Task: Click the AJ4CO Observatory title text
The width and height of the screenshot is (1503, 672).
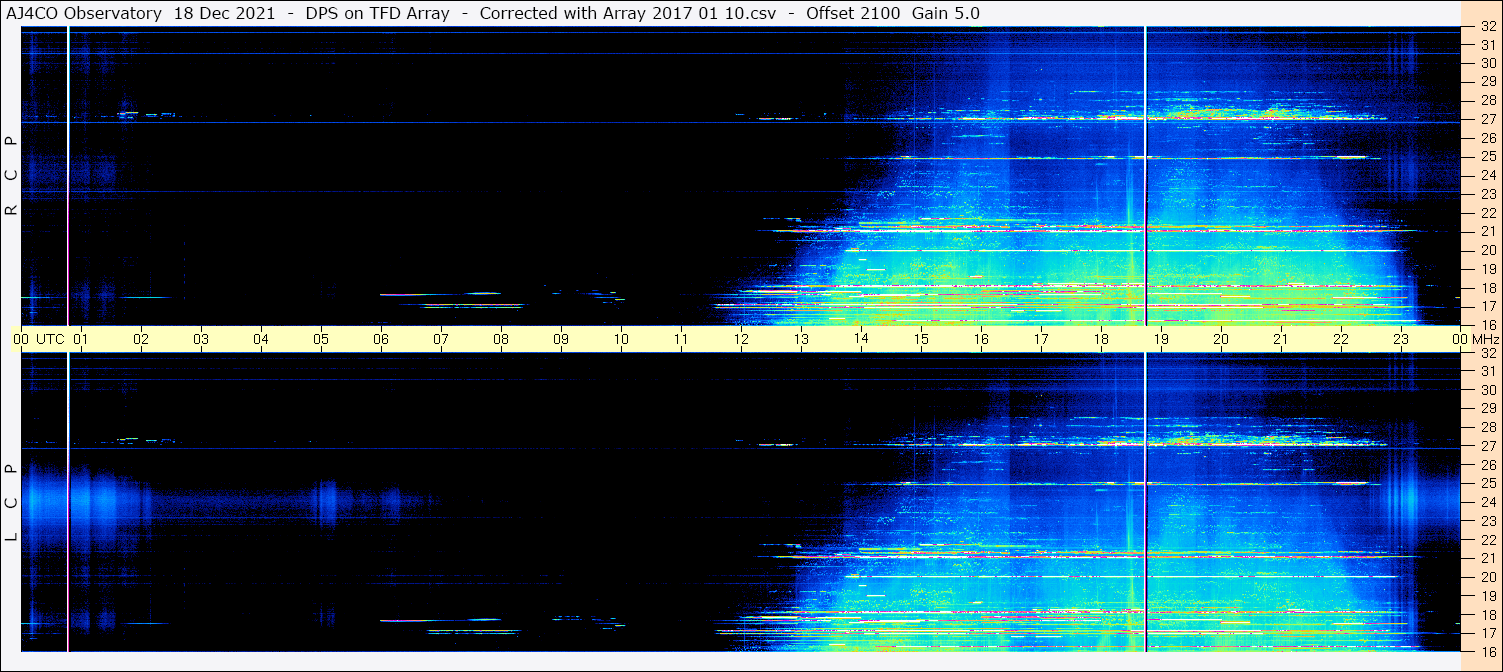Action: point(84,13)
